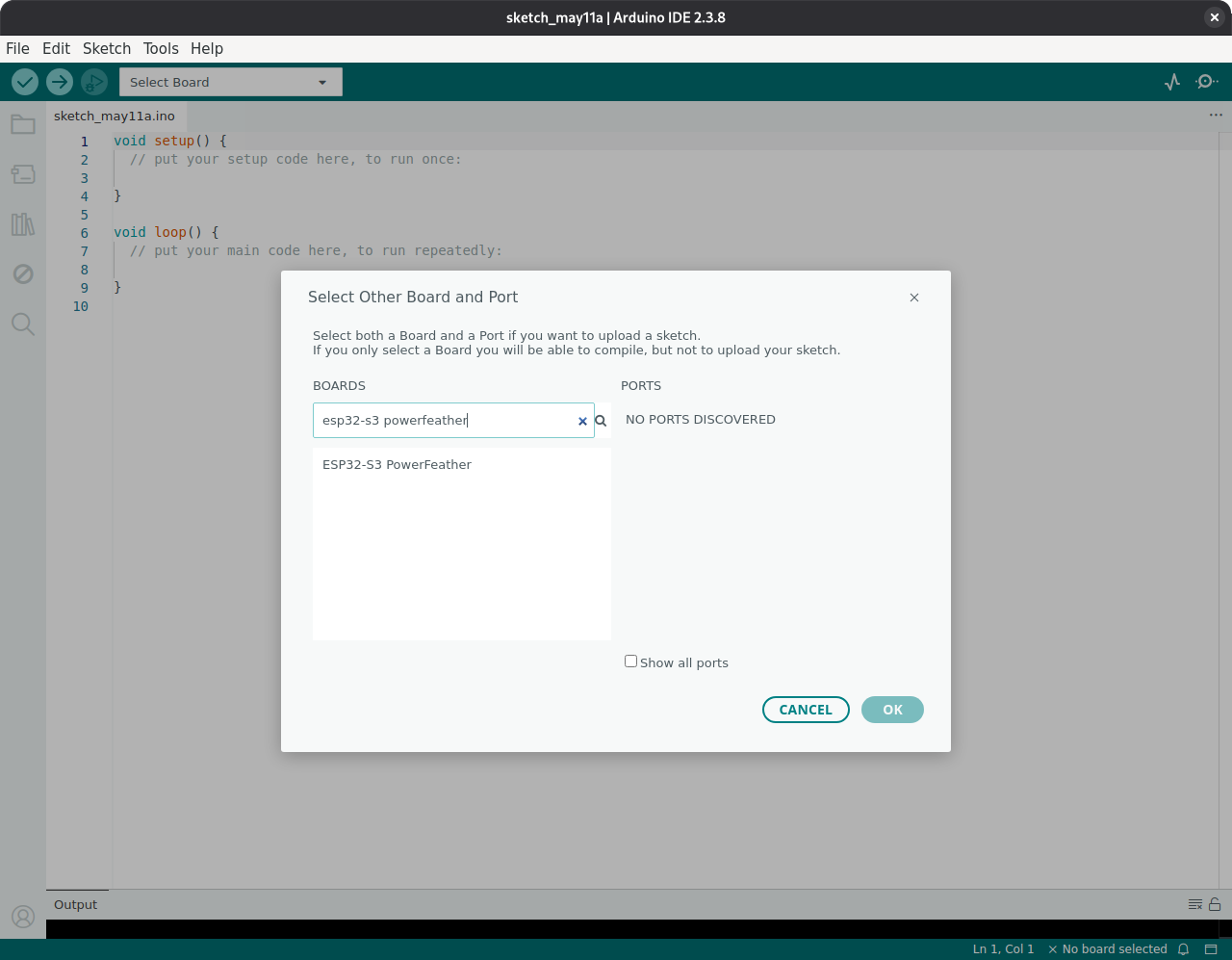
Task: Close the Select Other Board dialog
Action: coord(914,298)
